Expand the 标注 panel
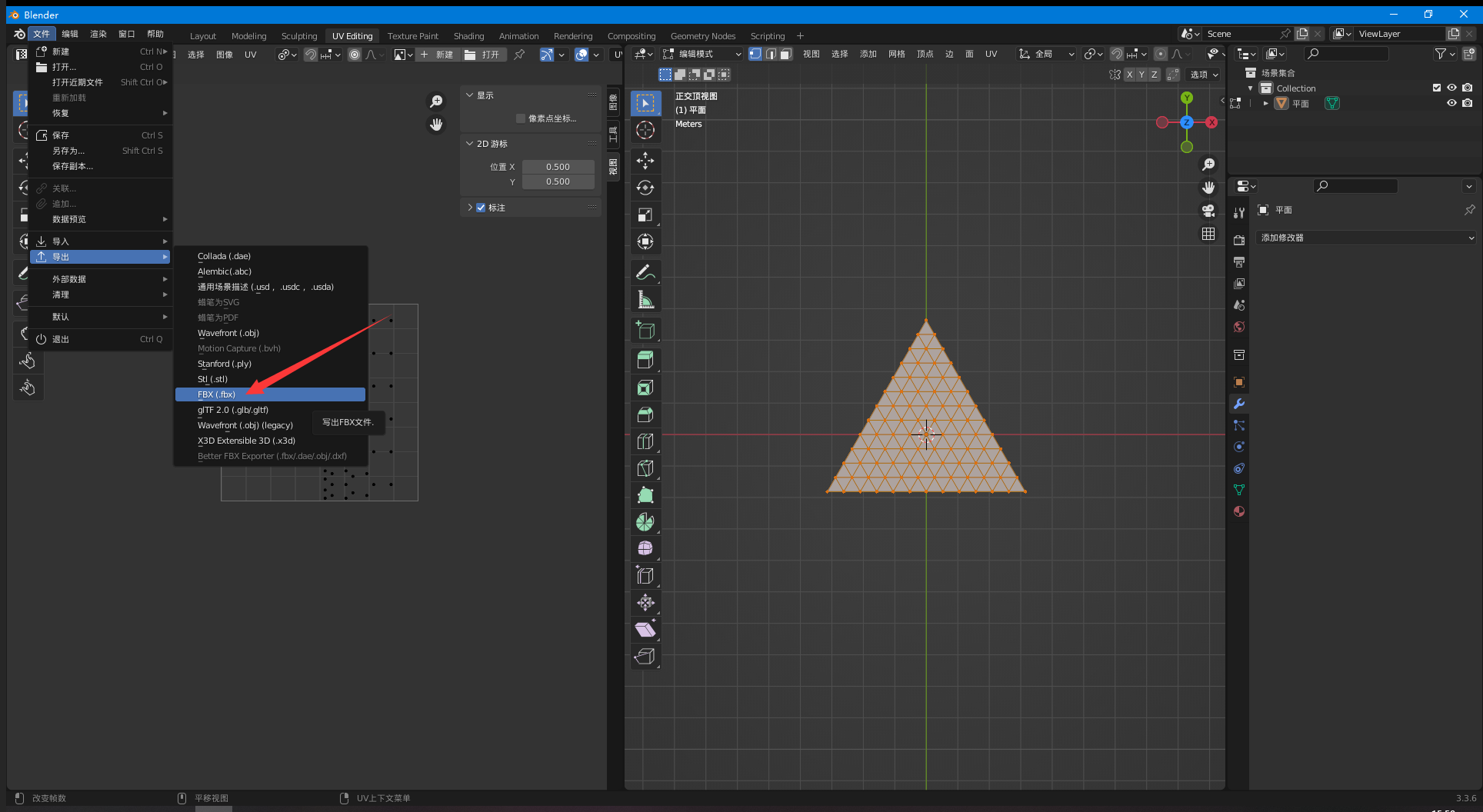The height and width of the screenshot is (812, 1483). click(470, 208)
